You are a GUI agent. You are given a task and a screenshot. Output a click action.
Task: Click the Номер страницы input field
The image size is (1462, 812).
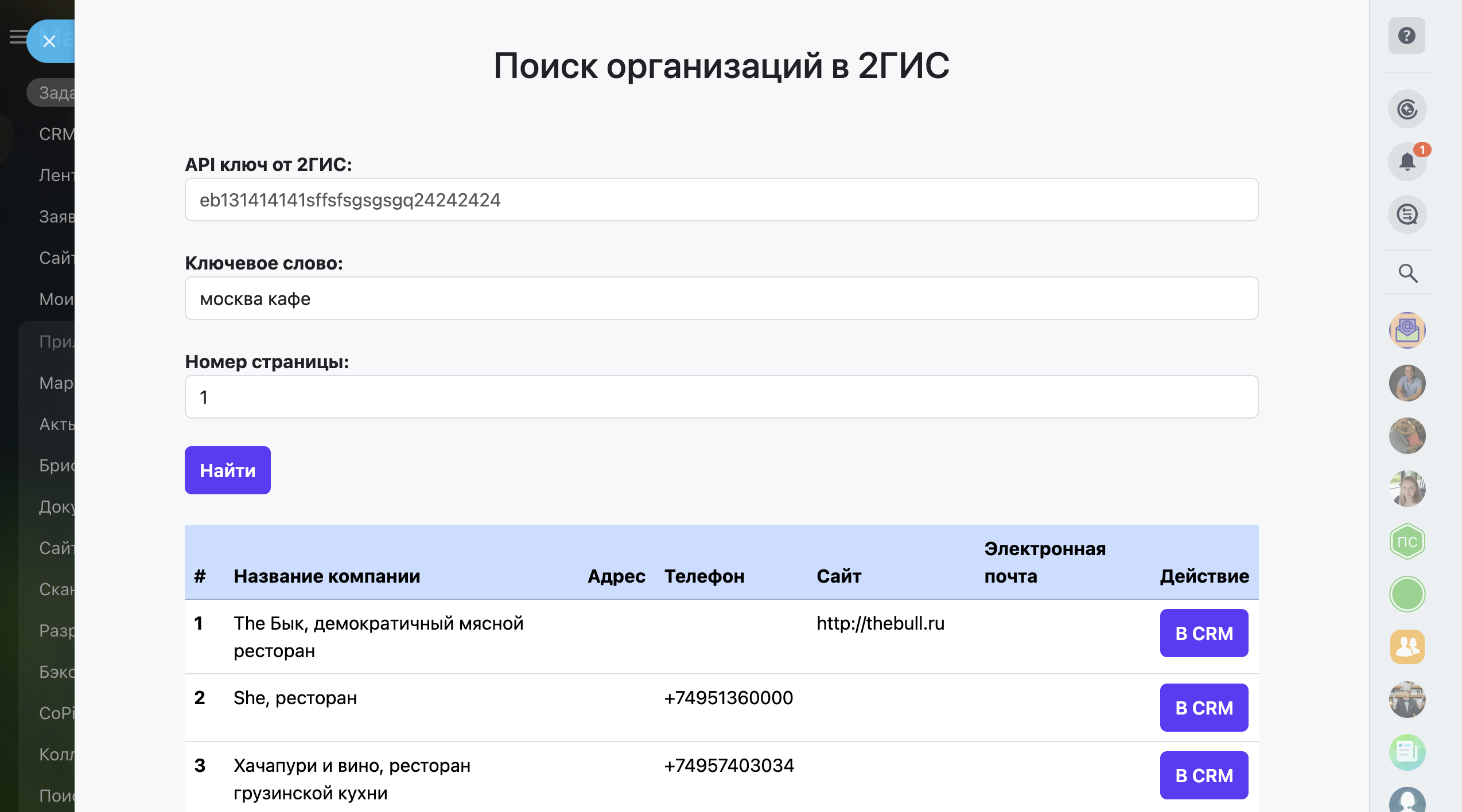pos(721,397)
